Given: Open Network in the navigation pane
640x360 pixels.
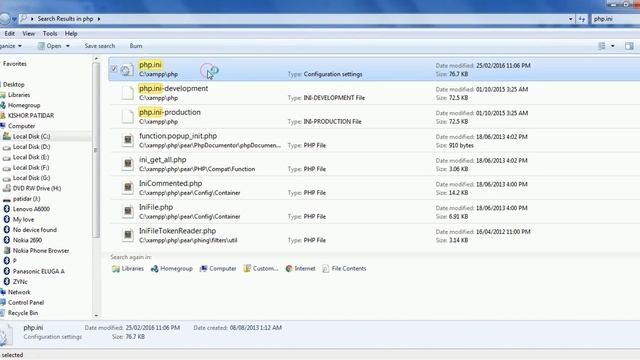Looking at the screenshot, I should (x=19, y=292).
